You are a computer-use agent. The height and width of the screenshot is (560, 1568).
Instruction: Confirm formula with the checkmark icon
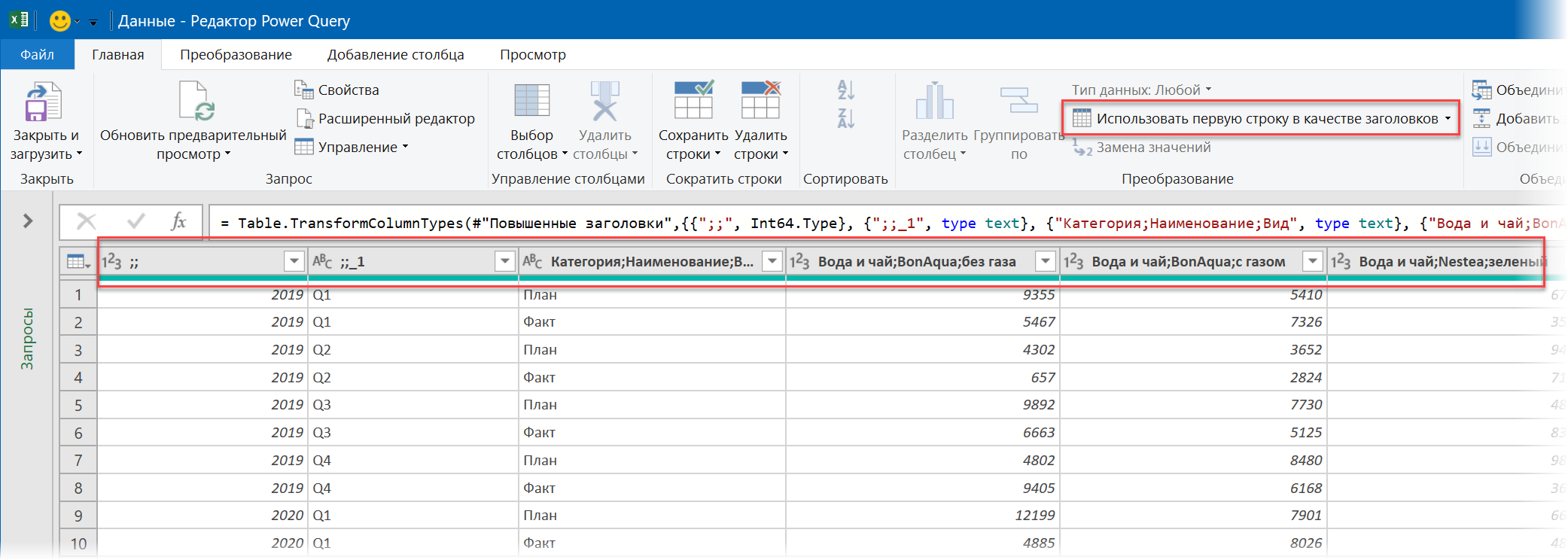point(136,221)
